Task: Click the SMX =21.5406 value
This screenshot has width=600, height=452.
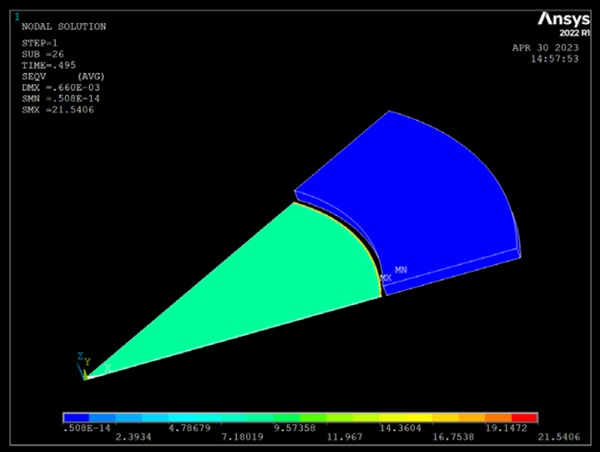Action: pyautogui.click(x=58, y=110)
